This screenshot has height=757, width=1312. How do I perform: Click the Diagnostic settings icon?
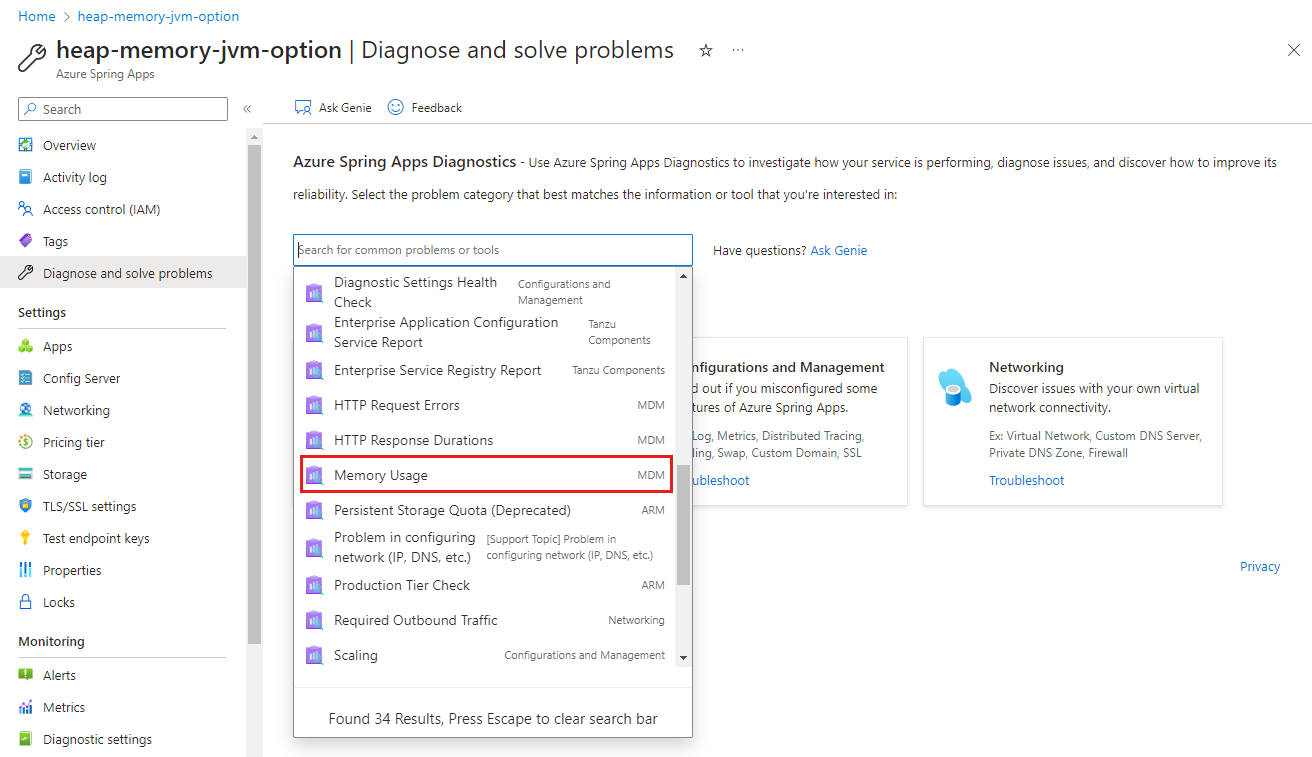[x=26, y=739]
